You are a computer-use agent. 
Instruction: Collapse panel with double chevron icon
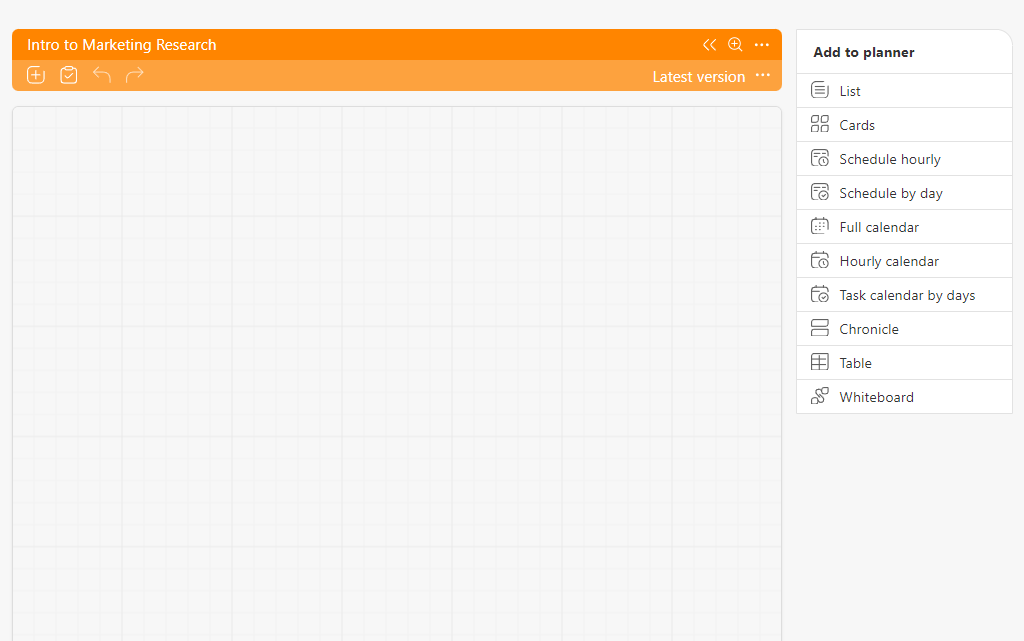tap(709, 44)
